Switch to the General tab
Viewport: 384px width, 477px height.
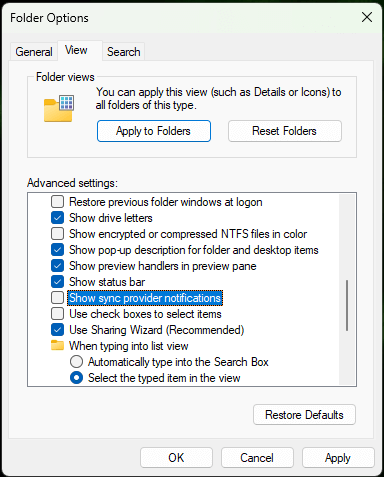34,52
